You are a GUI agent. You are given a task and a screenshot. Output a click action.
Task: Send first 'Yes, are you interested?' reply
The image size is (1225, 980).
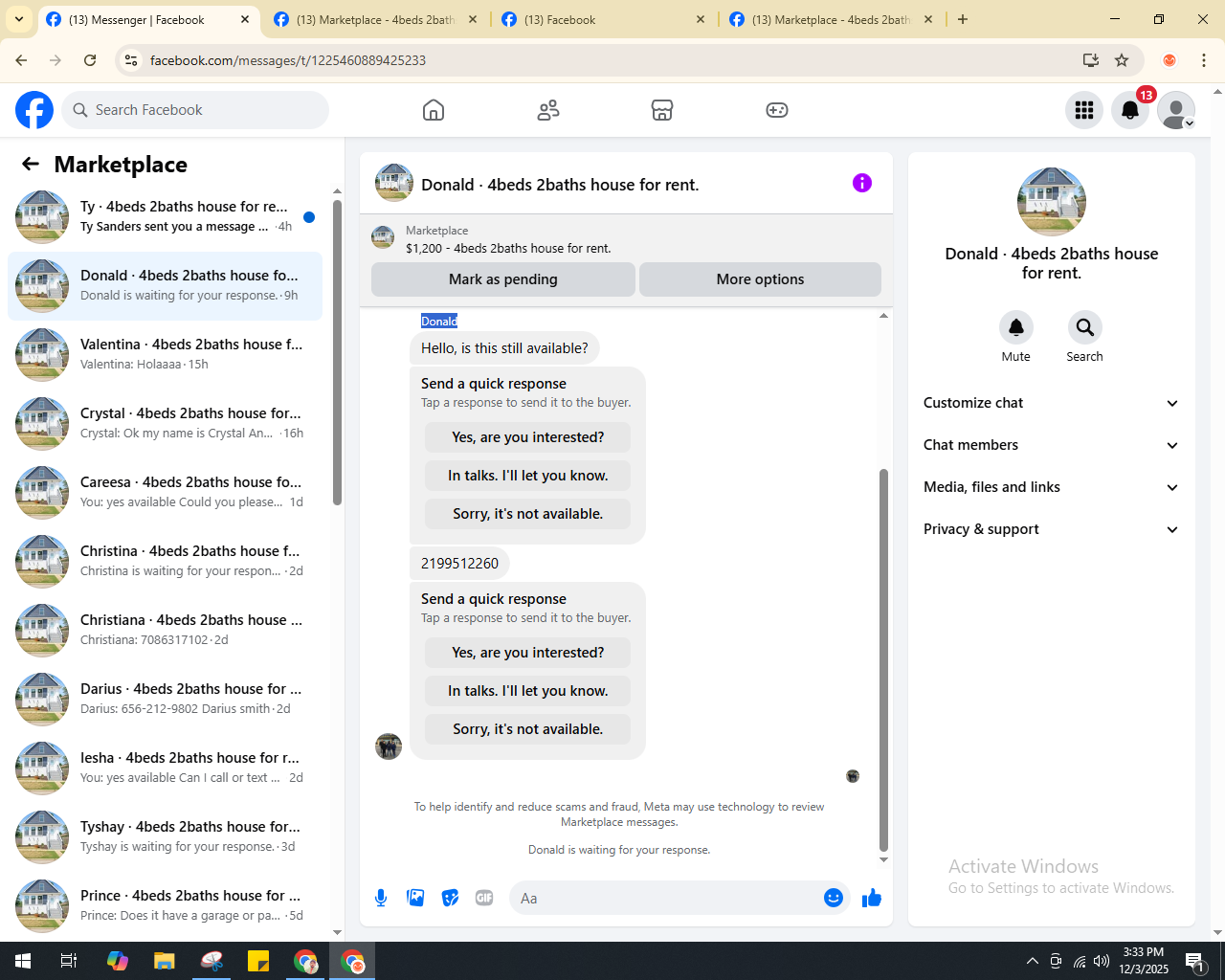527,437
